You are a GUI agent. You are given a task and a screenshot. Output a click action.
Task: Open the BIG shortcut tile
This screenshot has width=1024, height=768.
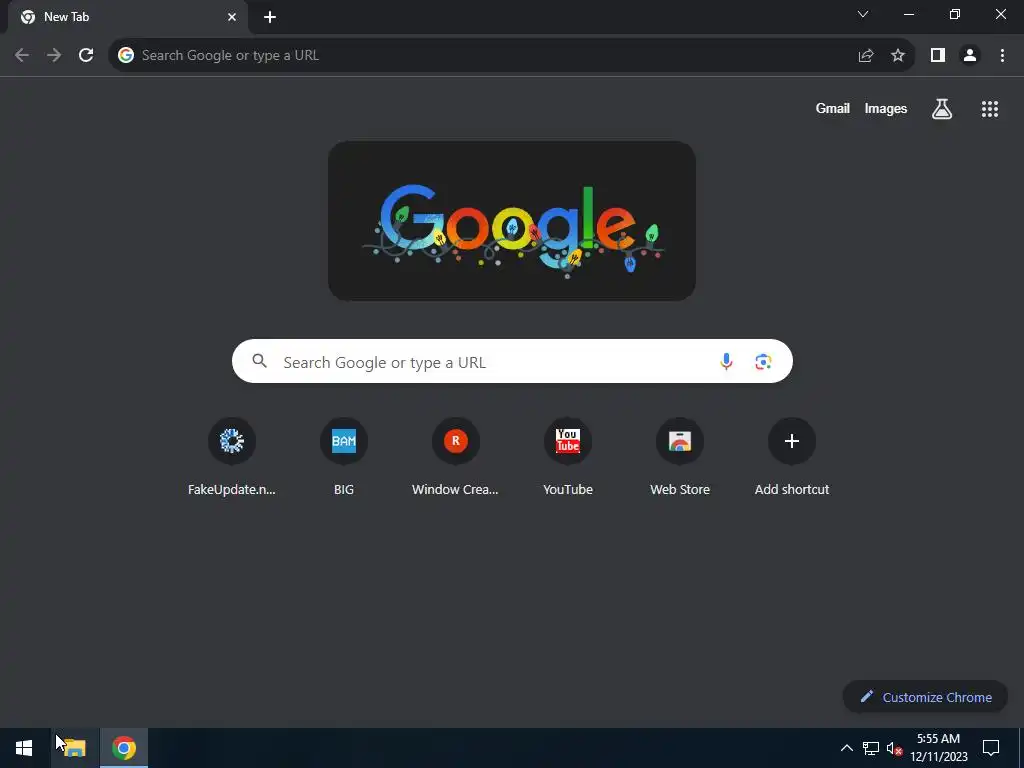click(x=344, y=457)
